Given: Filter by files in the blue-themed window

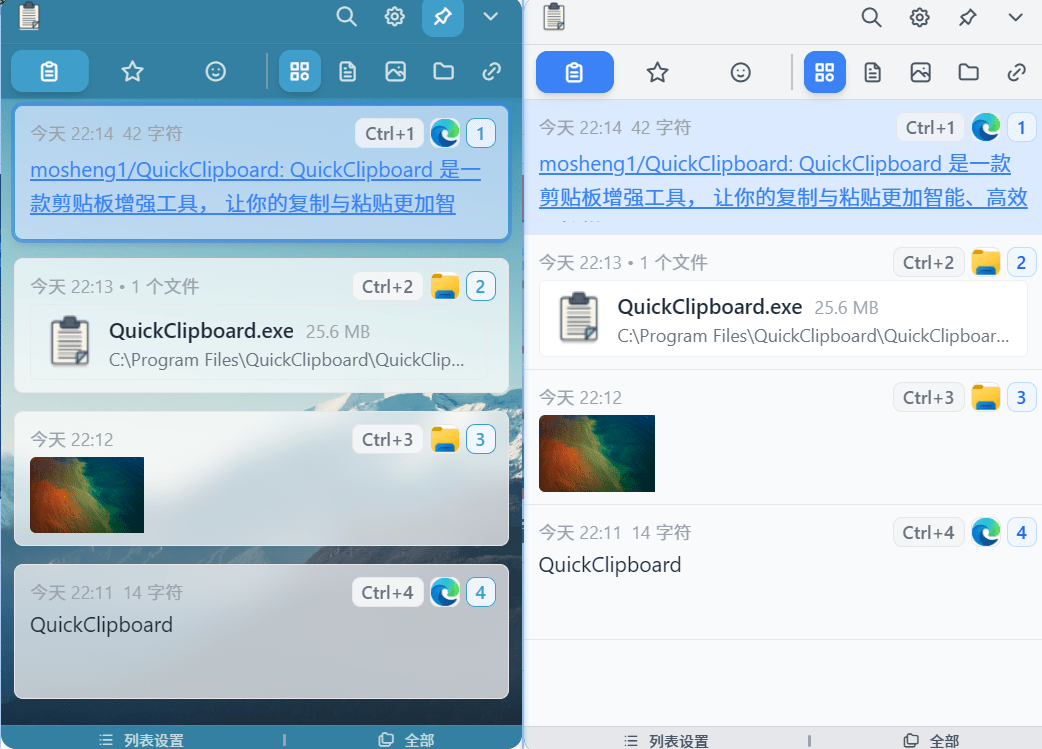Looking at the screenshot, I should pos(443,71).
